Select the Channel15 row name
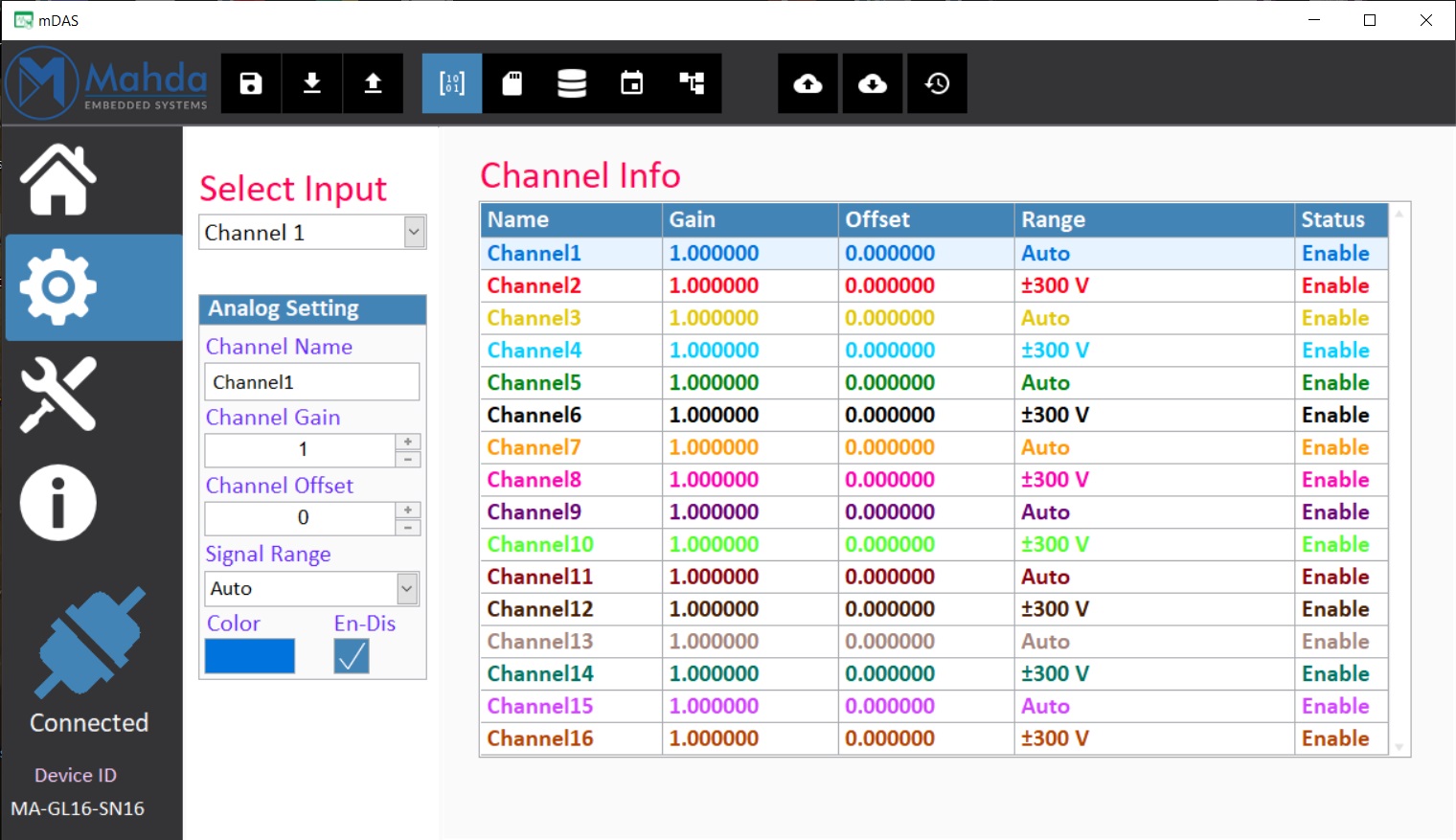Screen dimensions: 1456x840 (x=540, y=706)
